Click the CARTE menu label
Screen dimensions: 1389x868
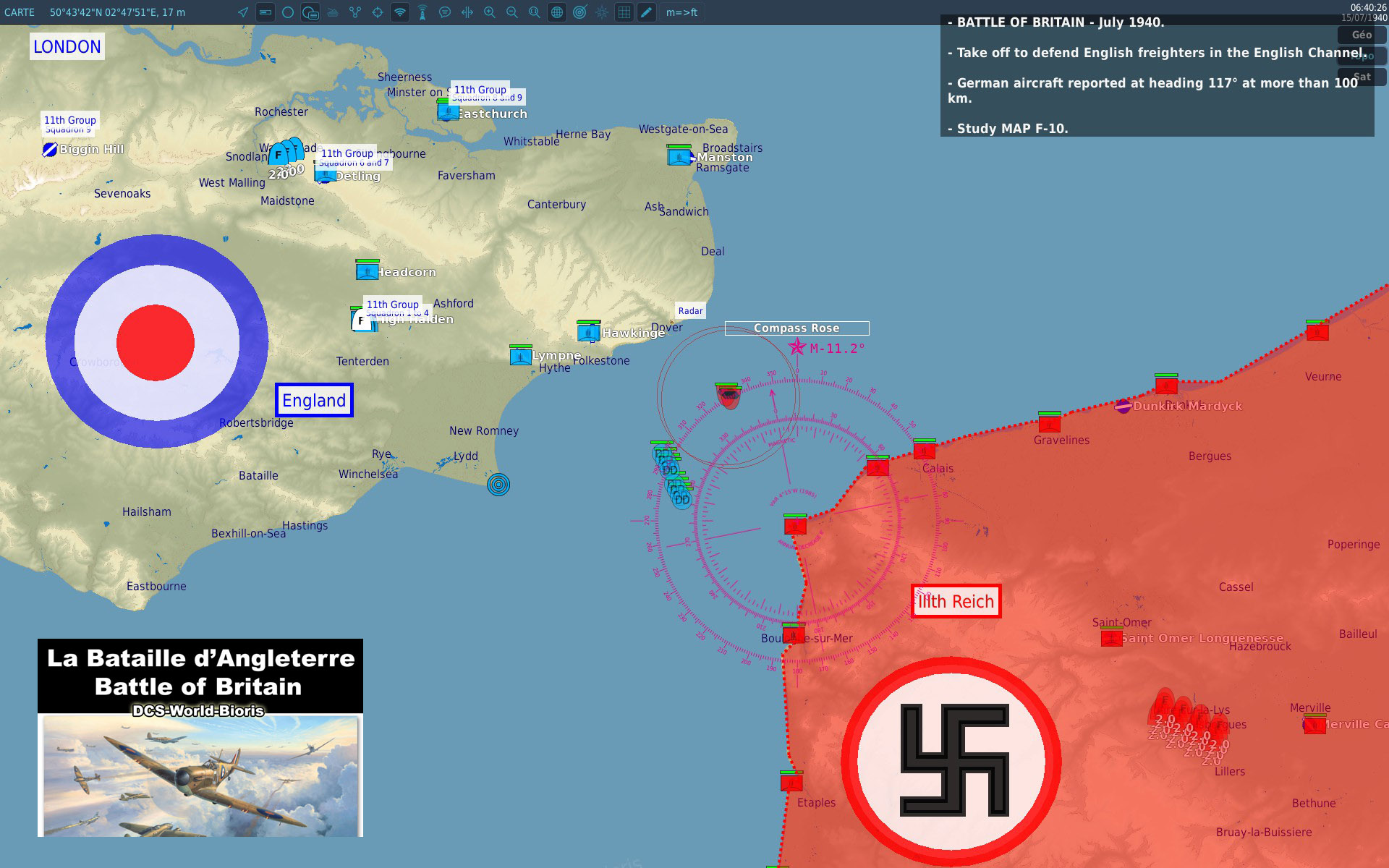20,12
